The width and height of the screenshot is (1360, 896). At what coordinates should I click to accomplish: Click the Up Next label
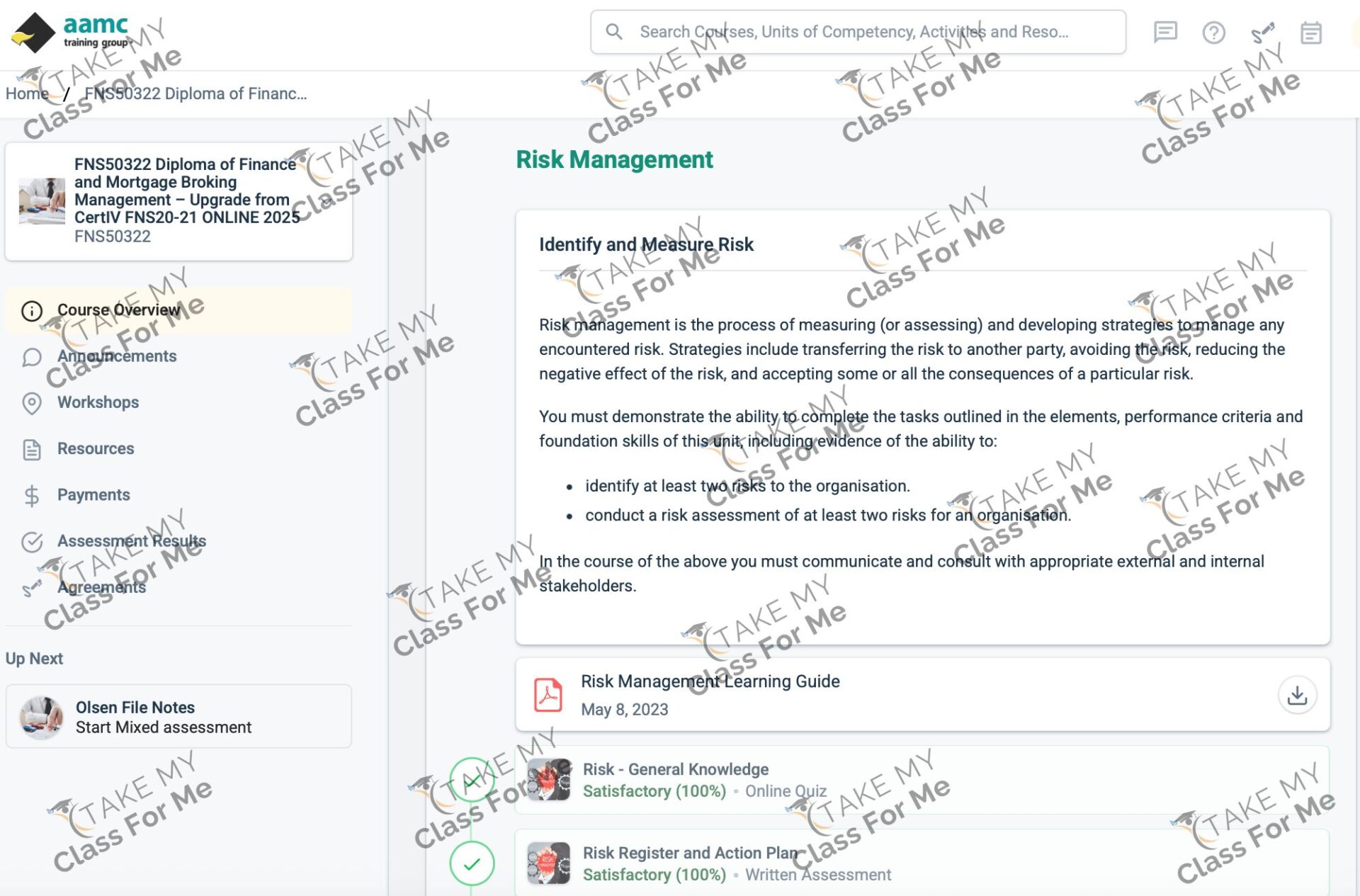[34, 659]
